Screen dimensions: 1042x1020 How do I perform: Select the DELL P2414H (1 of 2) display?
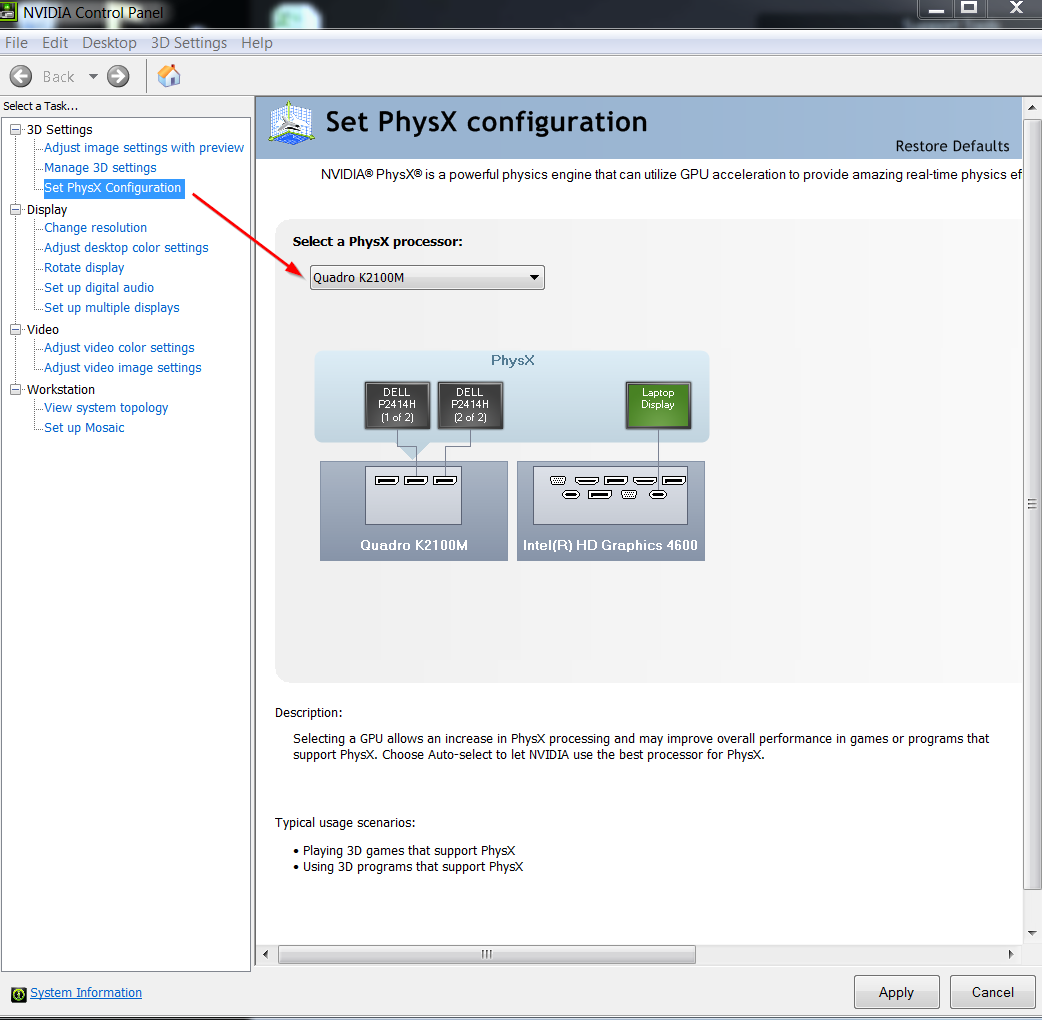pos(397,405)
